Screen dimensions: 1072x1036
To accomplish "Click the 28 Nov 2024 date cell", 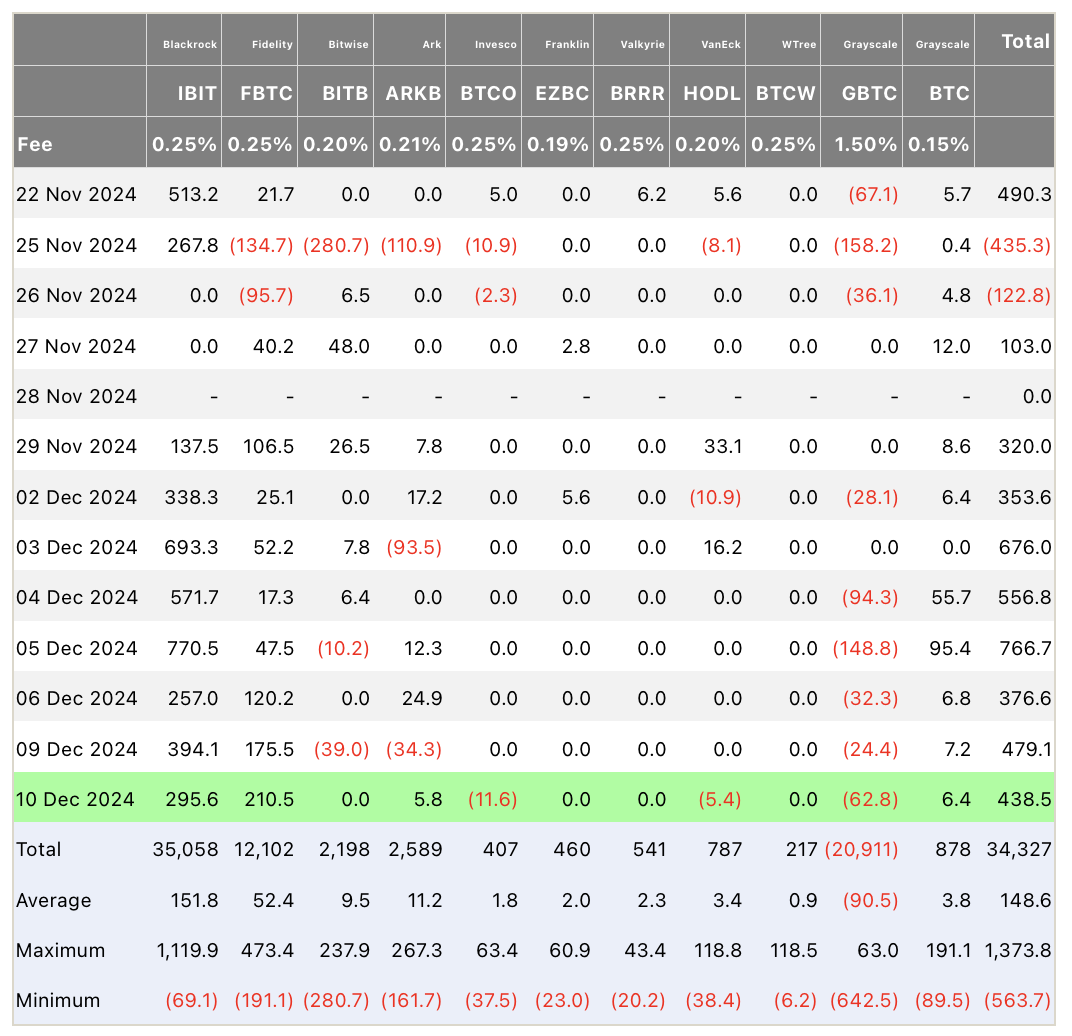I will [76, 397].
